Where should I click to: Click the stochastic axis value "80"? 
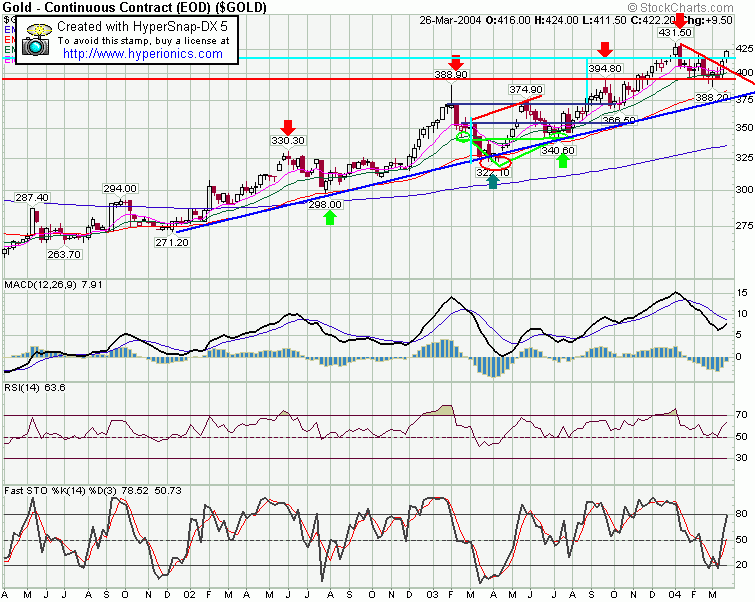[x=742, y=514]
